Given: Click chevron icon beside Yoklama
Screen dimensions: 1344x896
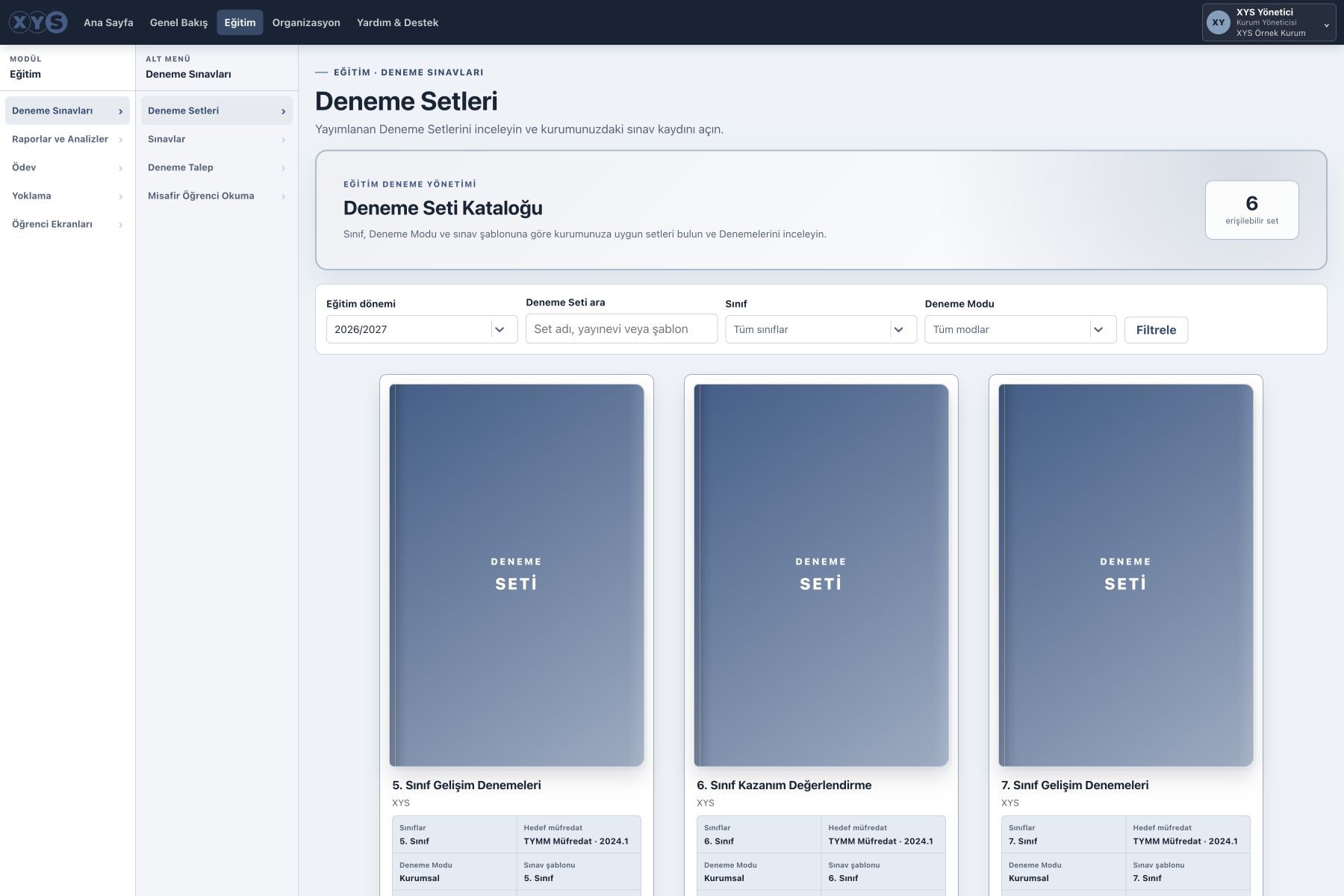Looking at the screenshot, I should [x=120, y=196].
